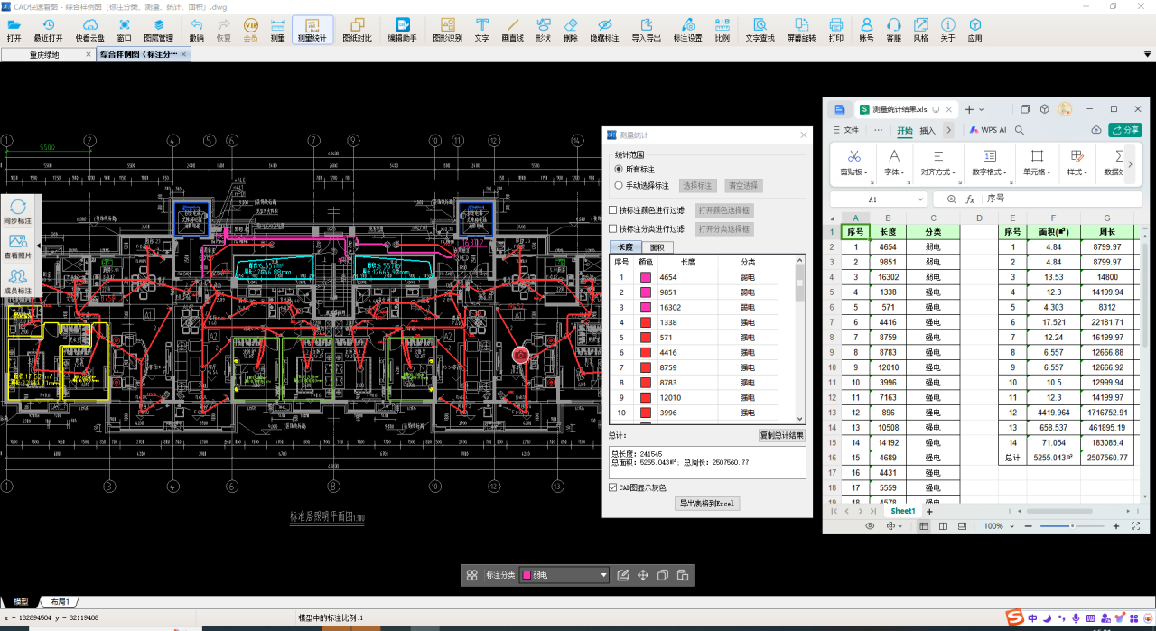Click the 同步标注 sidebar icon
This screenshot has height=631, width=1156.
point(18,212)
